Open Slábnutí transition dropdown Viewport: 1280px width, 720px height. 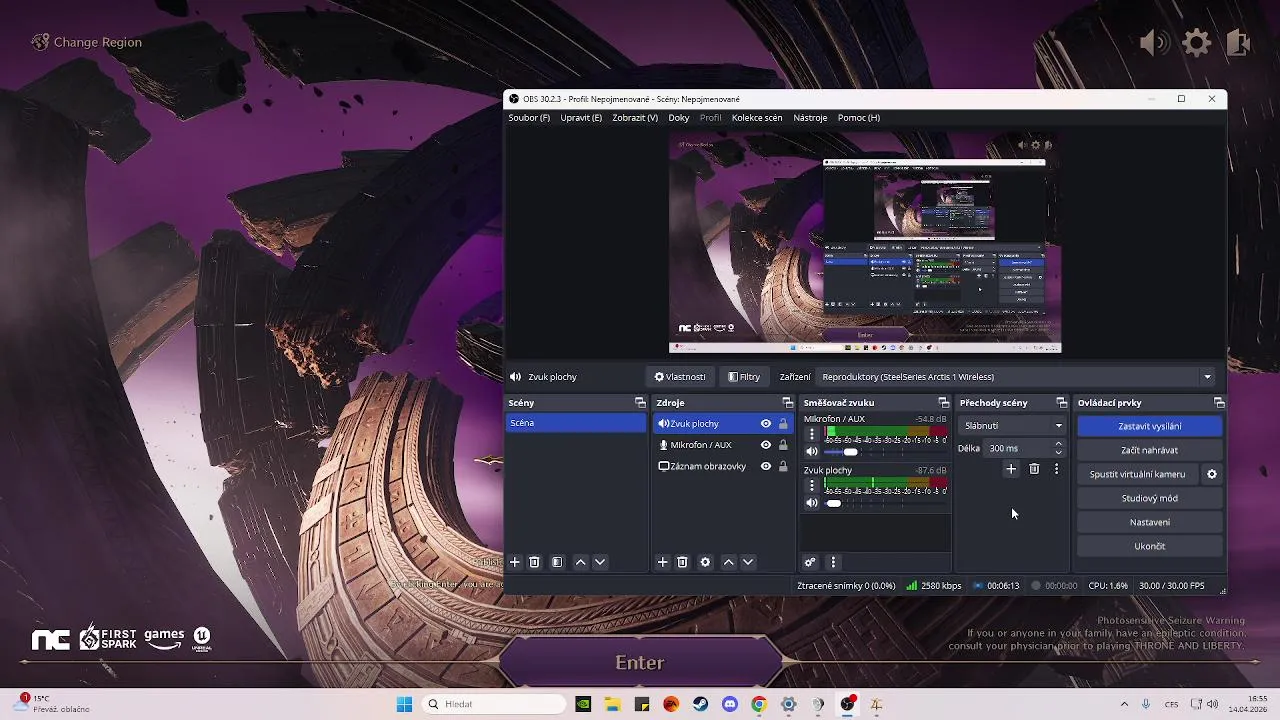[x=1012, y=426]
